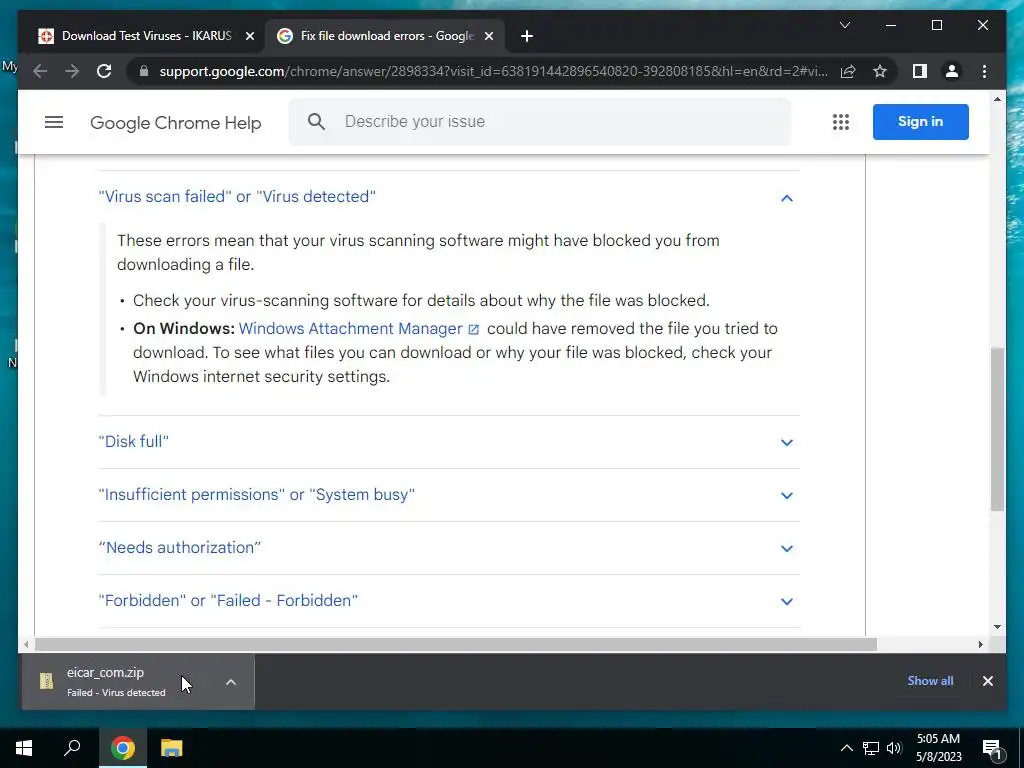Viewport: 1024px width, 768px height.
Task: Open options arrow for eicar_com.zip download
Action: click(x=231, y=682)
